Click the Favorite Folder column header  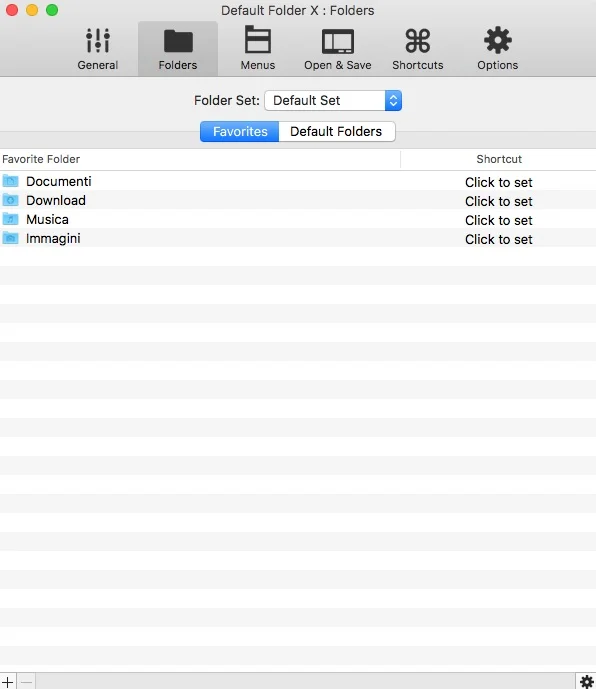click(200, 159)
